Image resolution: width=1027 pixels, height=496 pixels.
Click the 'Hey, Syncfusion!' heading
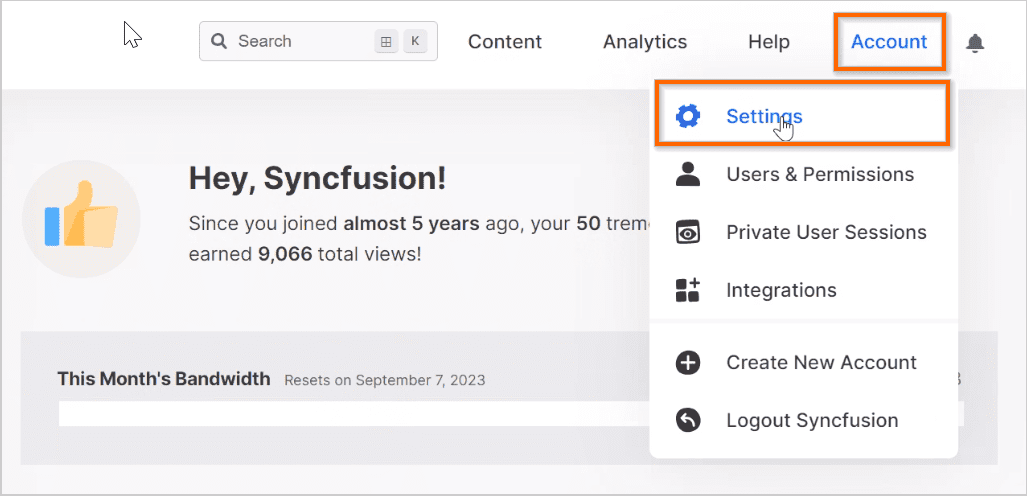(x=318, y=178)
